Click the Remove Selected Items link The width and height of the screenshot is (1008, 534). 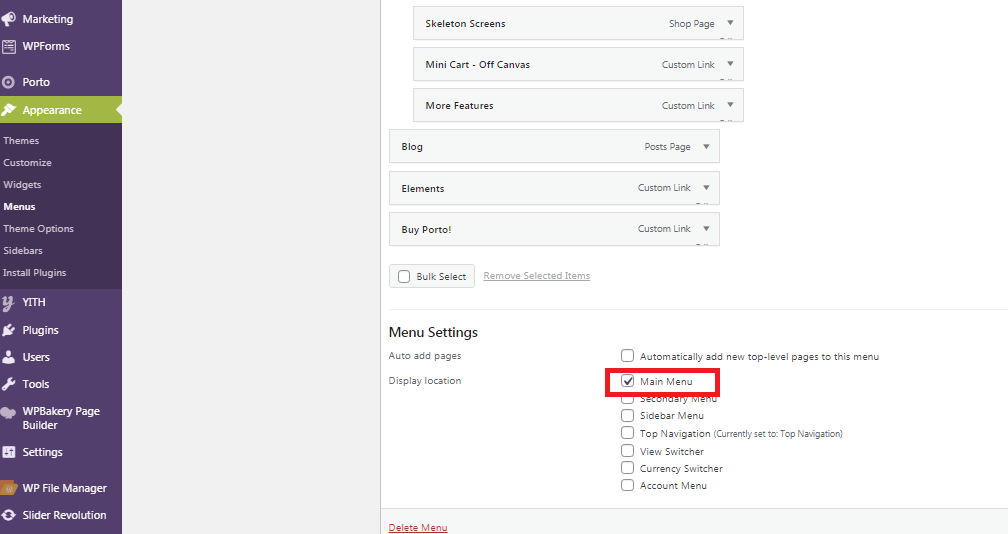(x=537, y=276)
